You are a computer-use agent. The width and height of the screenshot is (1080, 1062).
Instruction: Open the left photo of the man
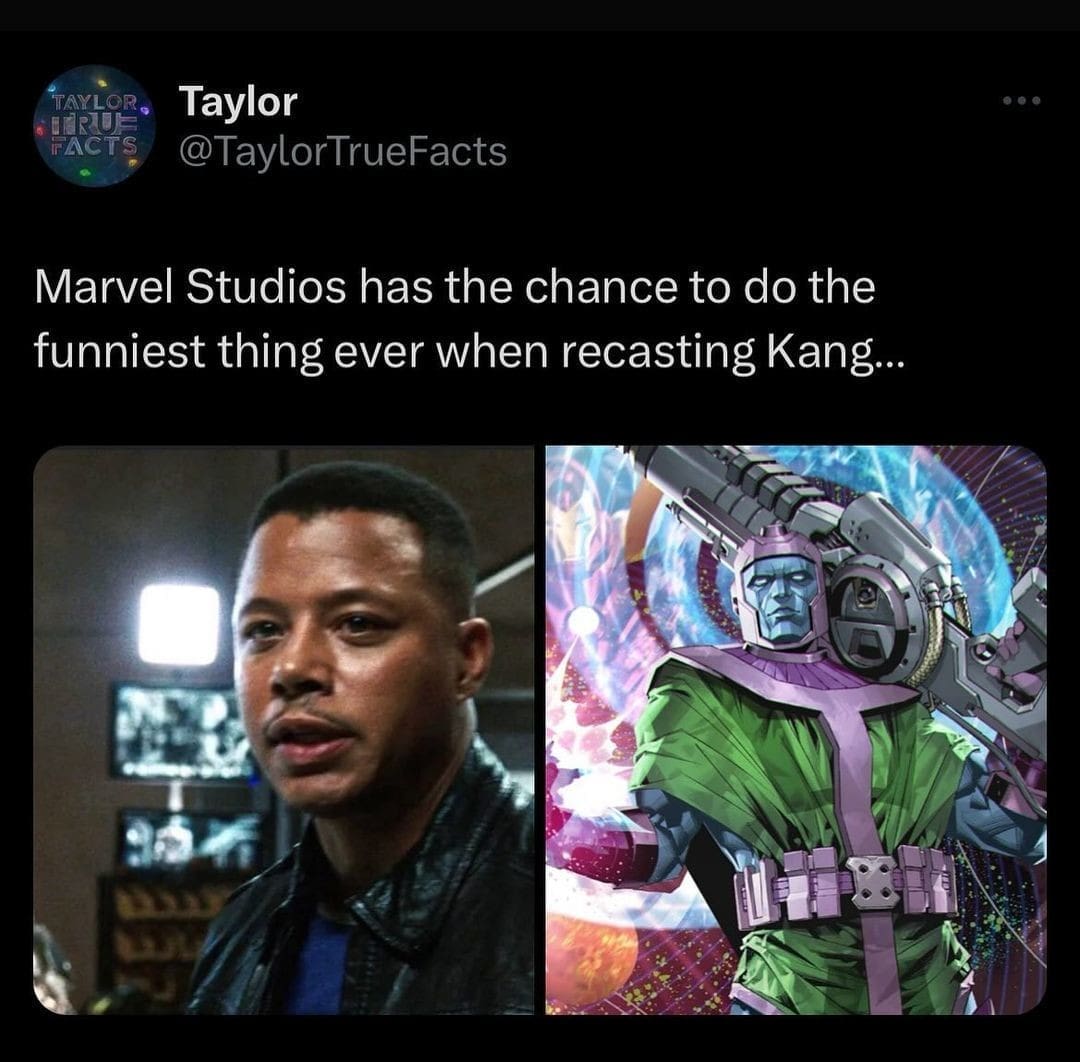click(x=283, y=730)
